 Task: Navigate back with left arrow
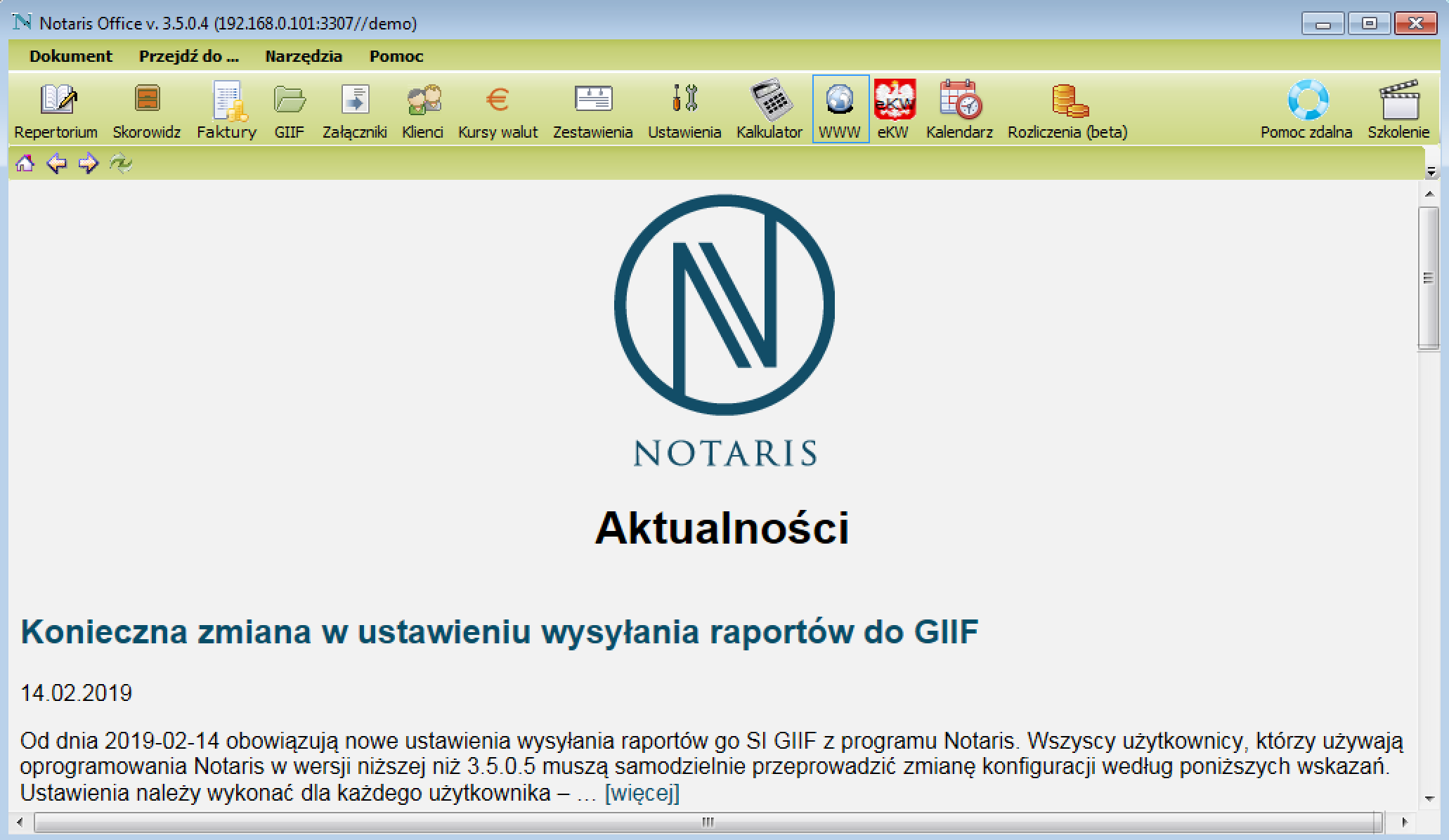coord(56,164)
